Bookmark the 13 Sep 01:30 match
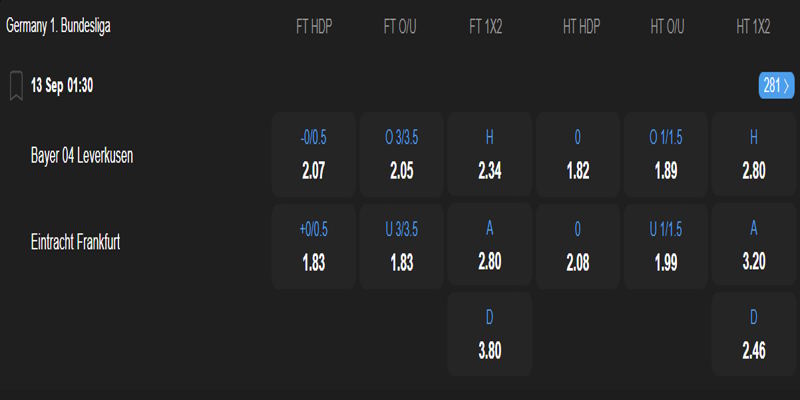 tap(16, 86)
